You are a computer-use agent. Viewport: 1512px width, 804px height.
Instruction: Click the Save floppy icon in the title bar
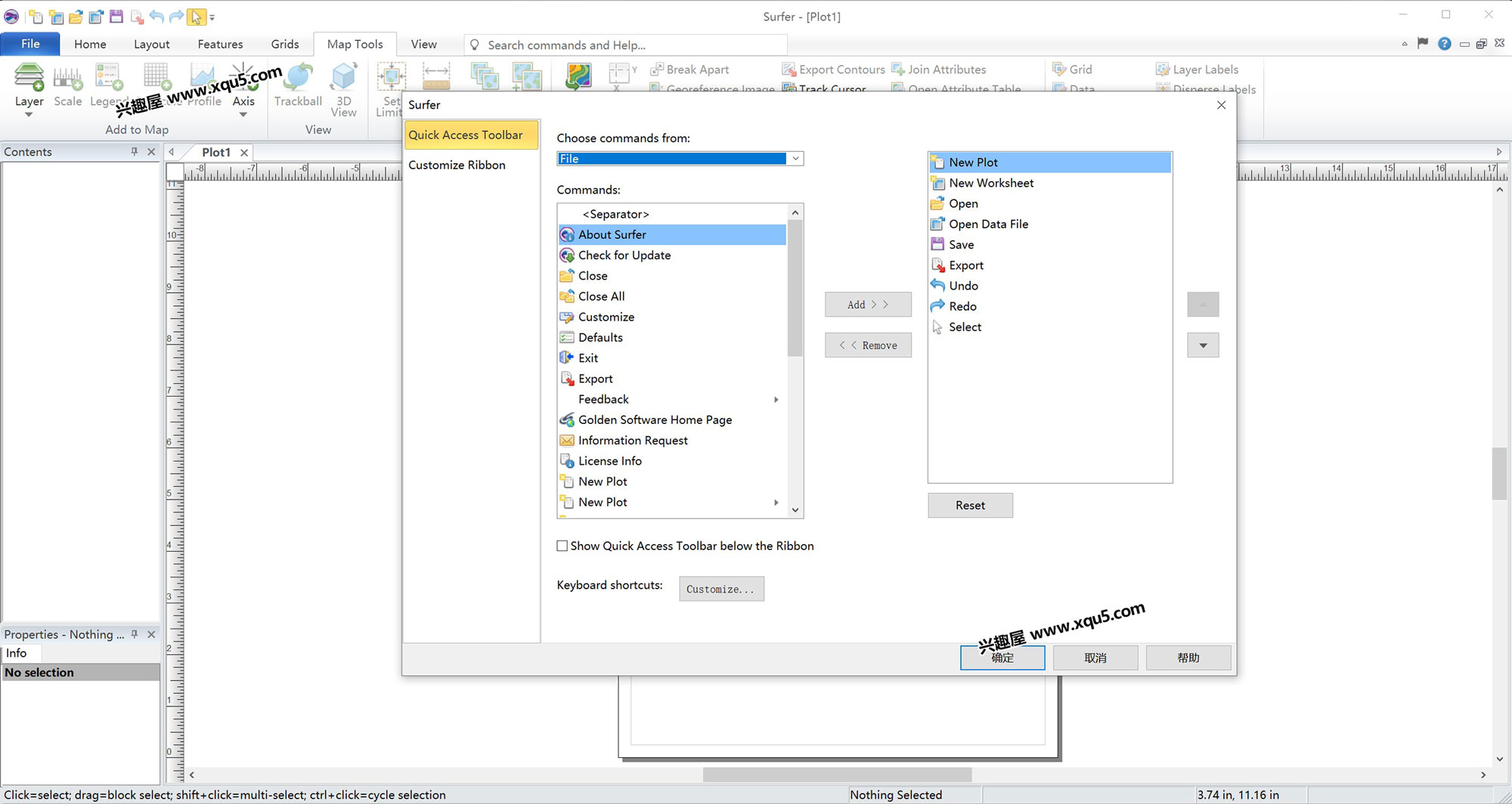pyautogui.click(x=116, y=16)
